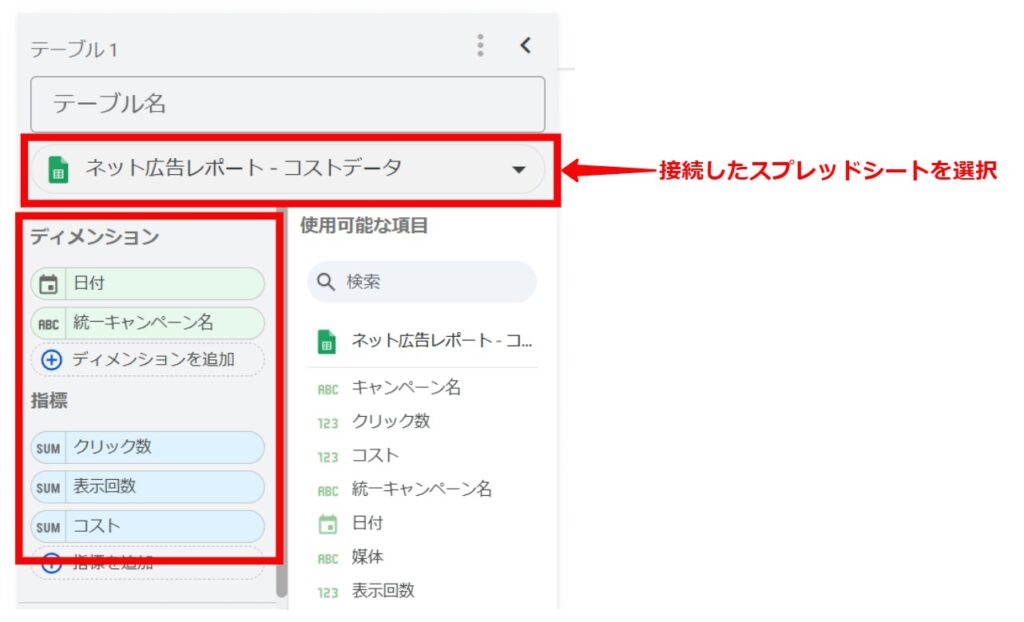This screenshot has height=622, width=1024.
Task: Click the Sheets icon in the available items list
Action: pyautogui.click(x=327, y=342)
